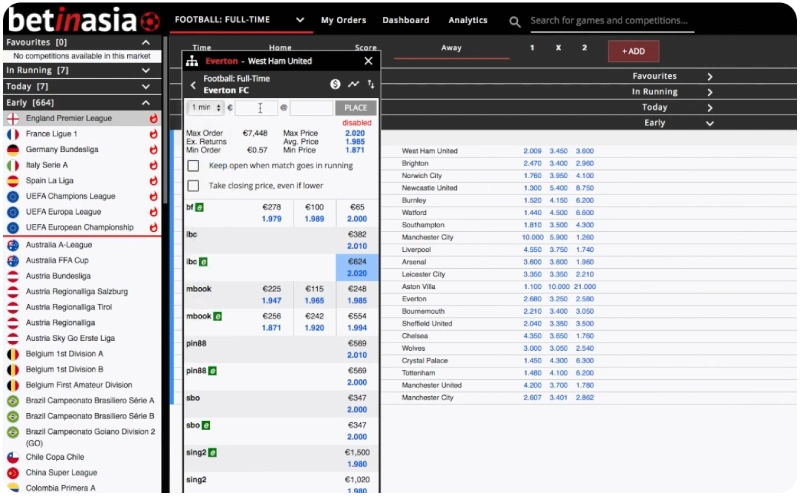Select Austria Bundesliga competition
Image resolution: width=800 pixels, height=496 pixels.
58,276
